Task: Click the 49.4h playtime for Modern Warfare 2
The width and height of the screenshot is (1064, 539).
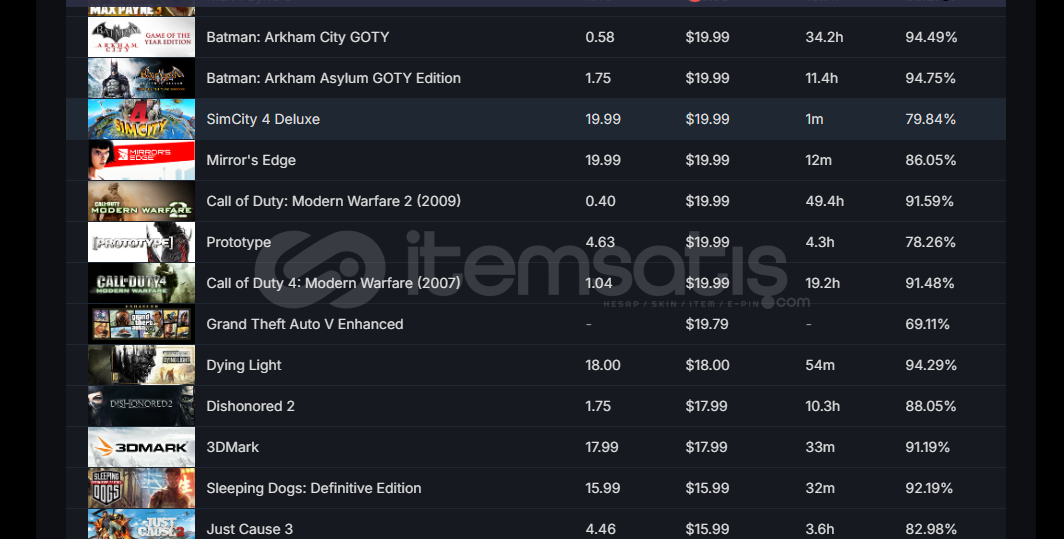Action: coord(824,201)
